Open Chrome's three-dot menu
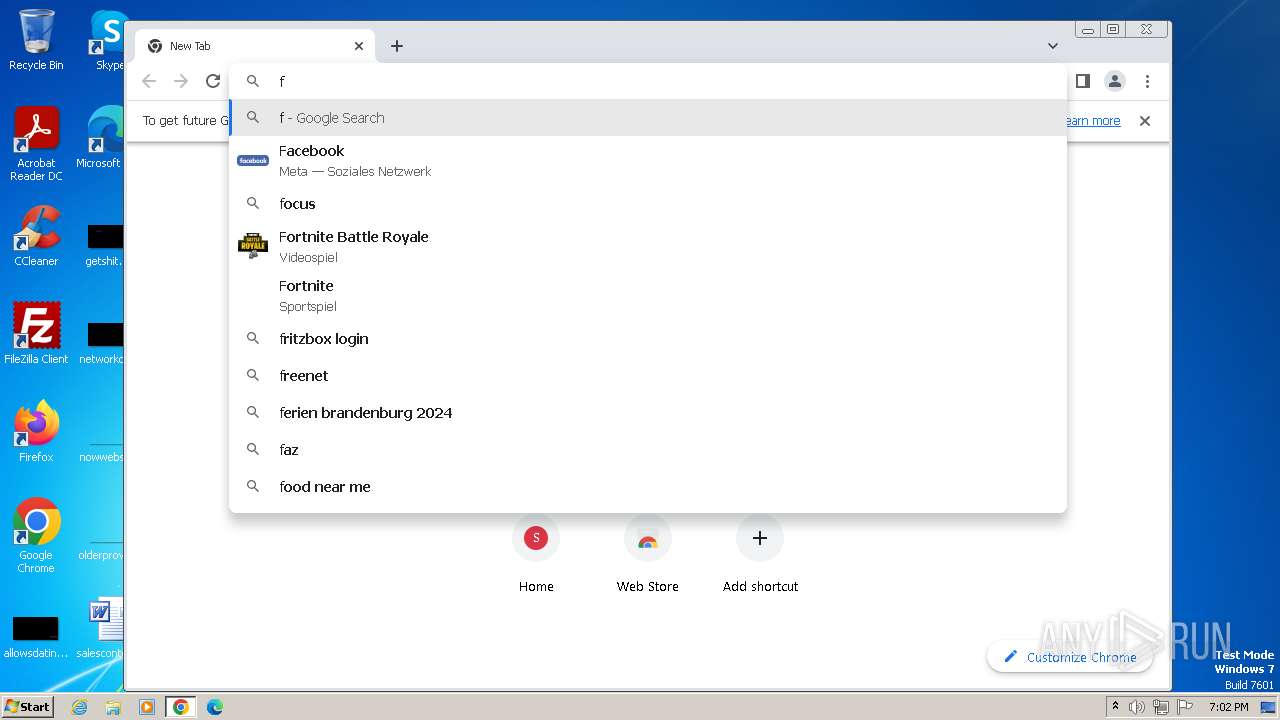Image resolution: width=1280 pixels, height=720 pixels. 1147,81
